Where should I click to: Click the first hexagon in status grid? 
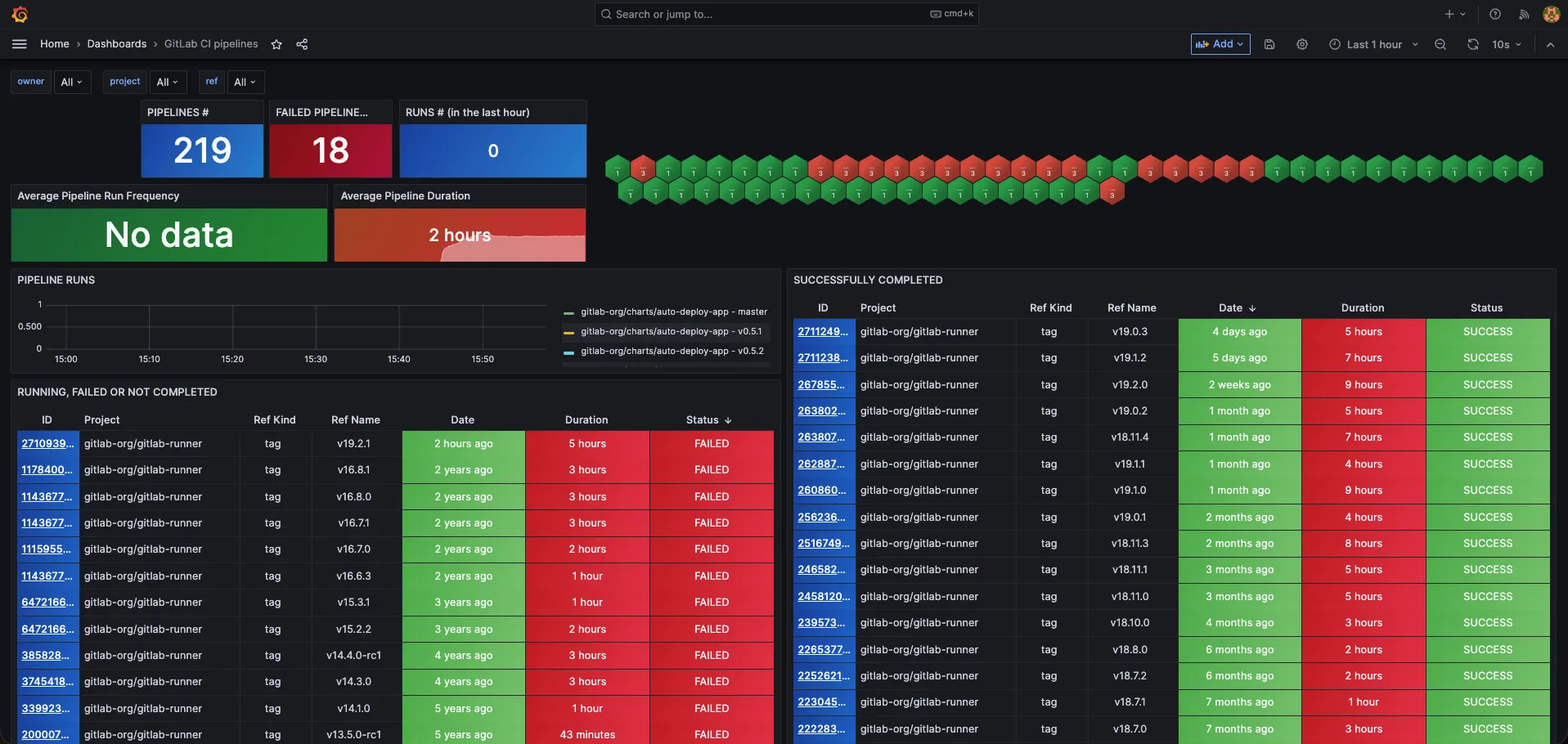618,169
